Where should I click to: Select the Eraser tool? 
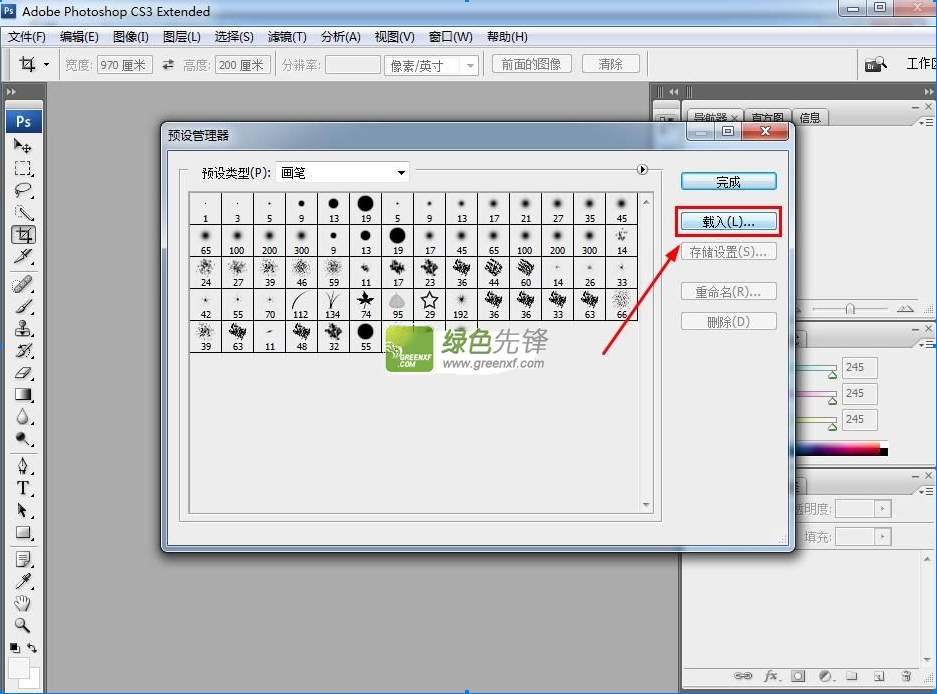click(23, 373)
